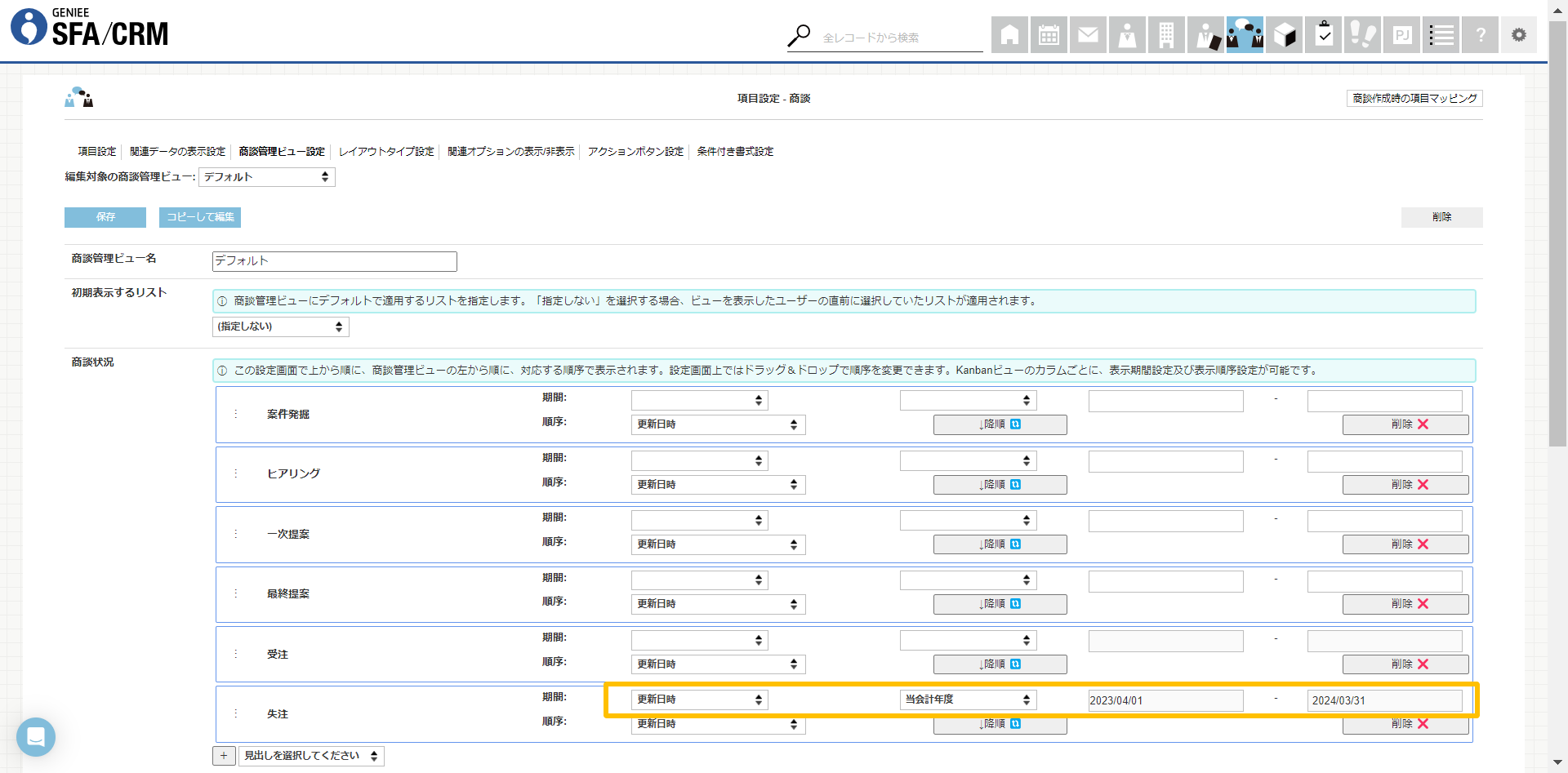Click the 全レコードから検索 search field
The height and width of the screenshot is (773, 1568).
point(901,38)
